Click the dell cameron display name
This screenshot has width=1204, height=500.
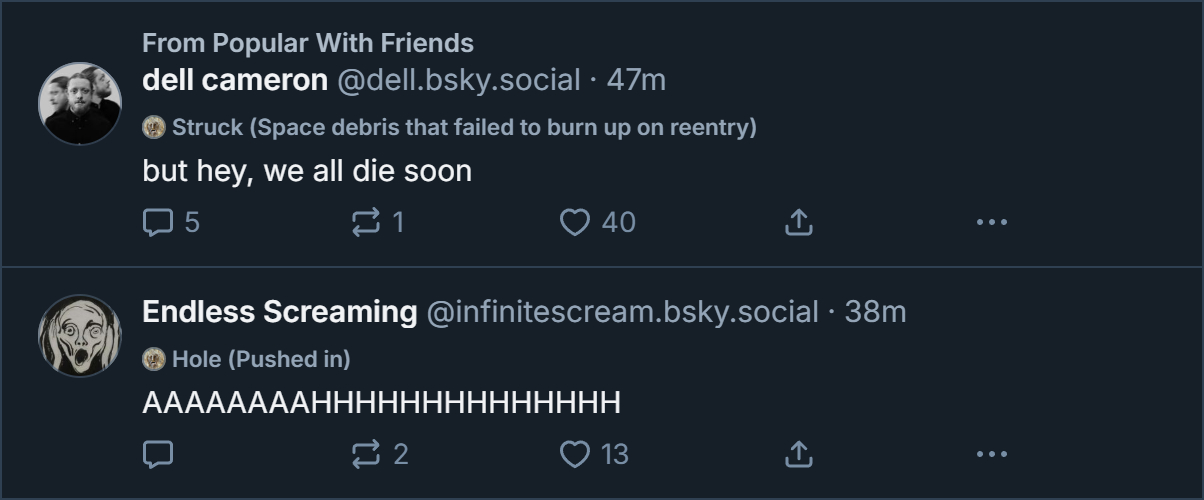coord(235,80)
